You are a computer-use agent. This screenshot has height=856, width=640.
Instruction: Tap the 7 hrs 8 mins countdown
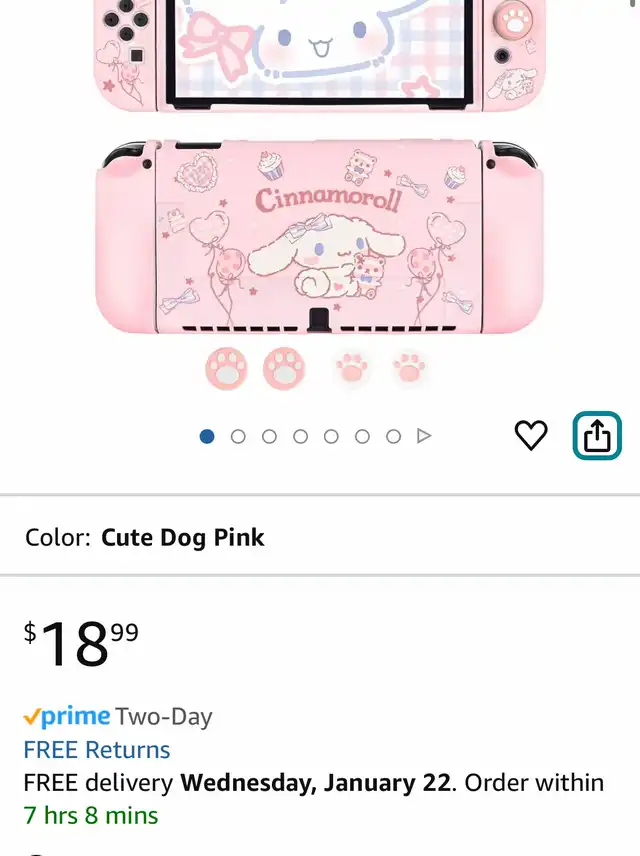click(x=91, y=816)
